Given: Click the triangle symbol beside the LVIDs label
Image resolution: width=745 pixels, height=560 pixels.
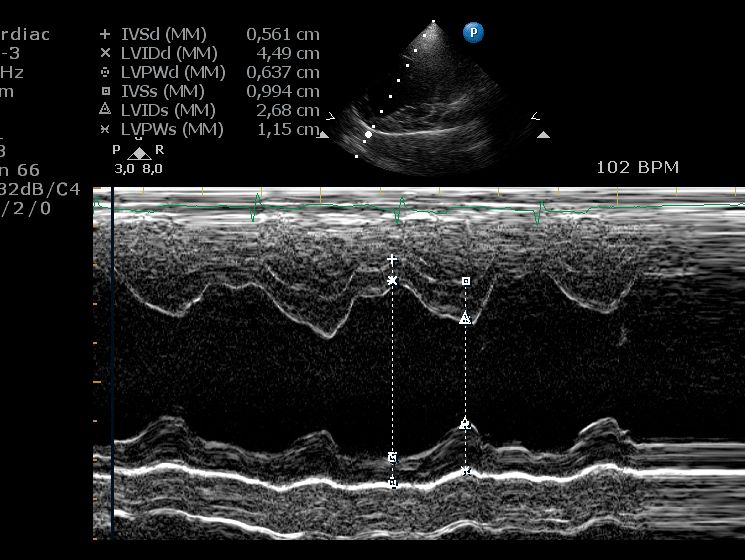Looking at the screenshot, I should pyautogui.click(x=105, y=110).
